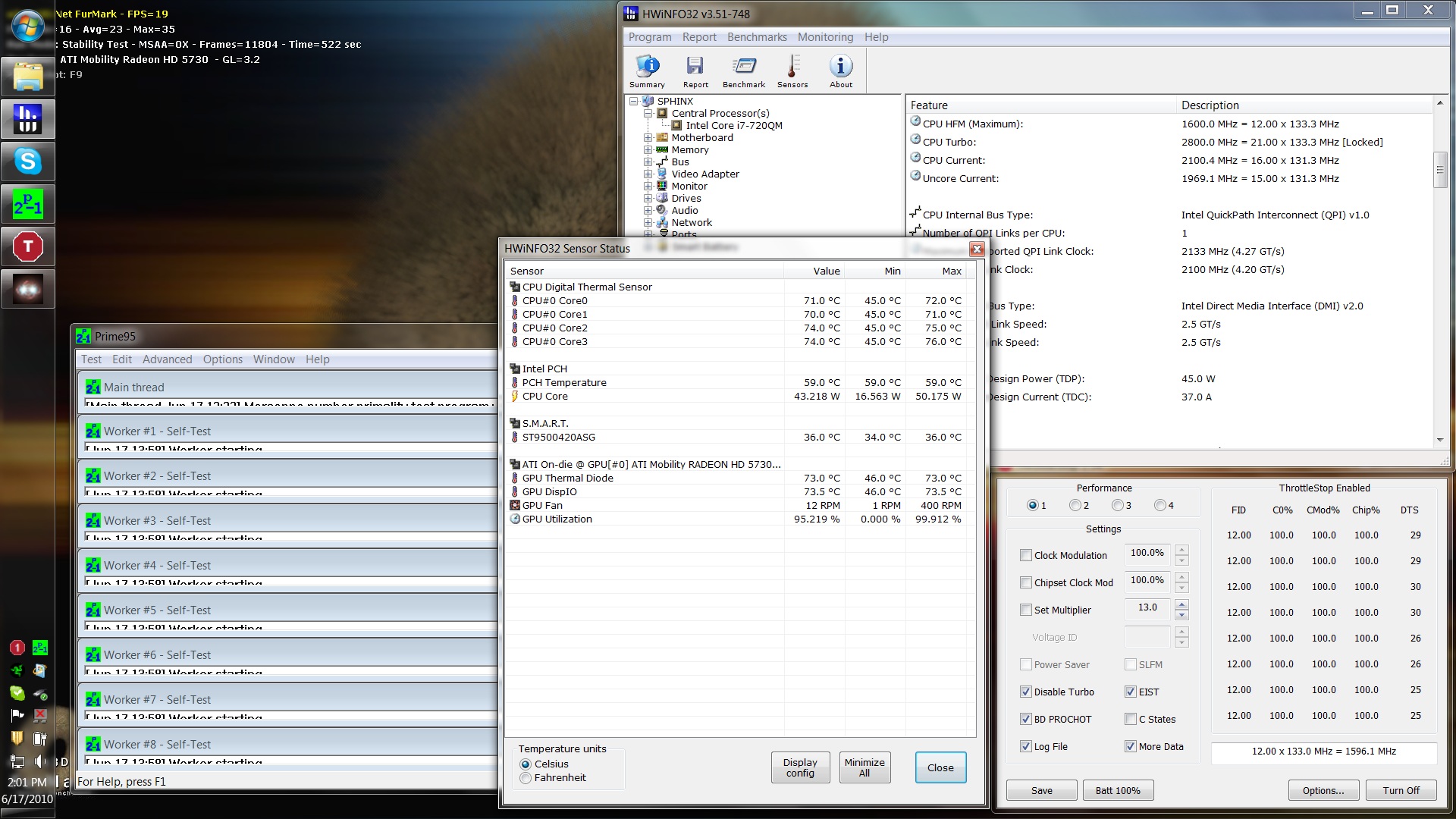Expand the Motherboard tree node

pyautogui.click(x=648, y=138)
